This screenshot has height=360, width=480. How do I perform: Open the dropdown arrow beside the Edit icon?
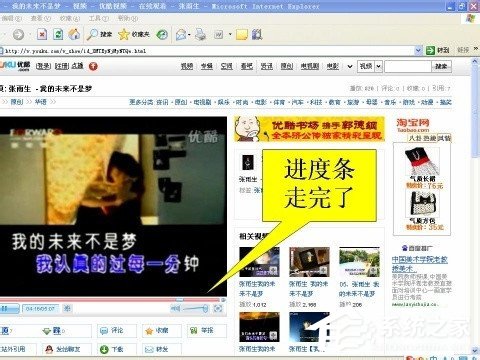click(230, 34)
